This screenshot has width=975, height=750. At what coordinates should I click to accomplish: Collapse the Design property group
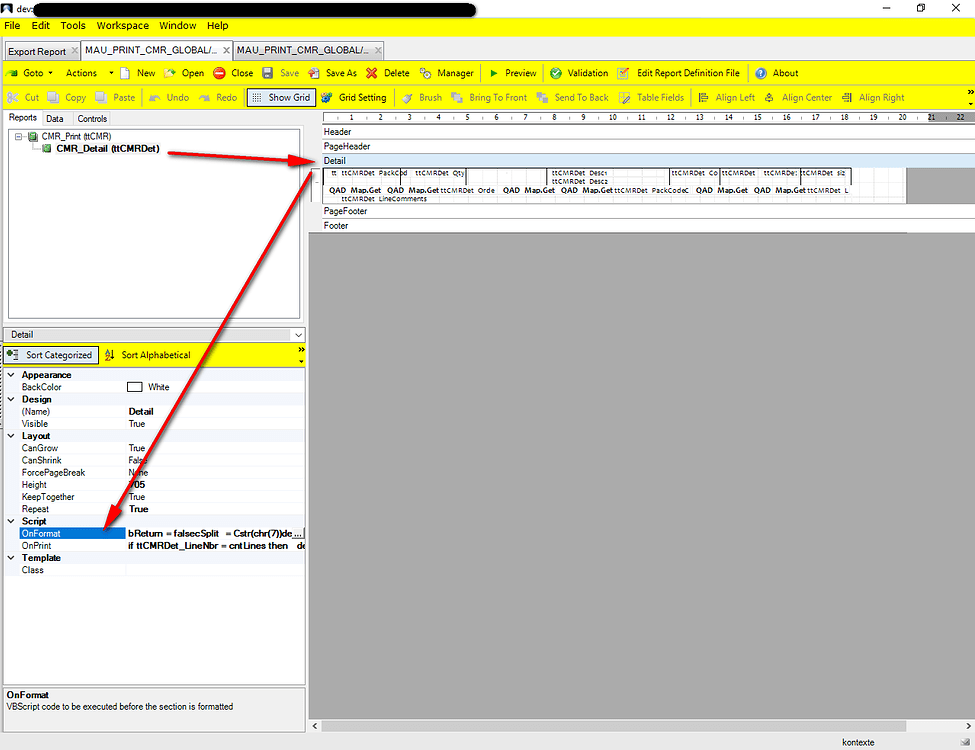click(x=11, y=399)
